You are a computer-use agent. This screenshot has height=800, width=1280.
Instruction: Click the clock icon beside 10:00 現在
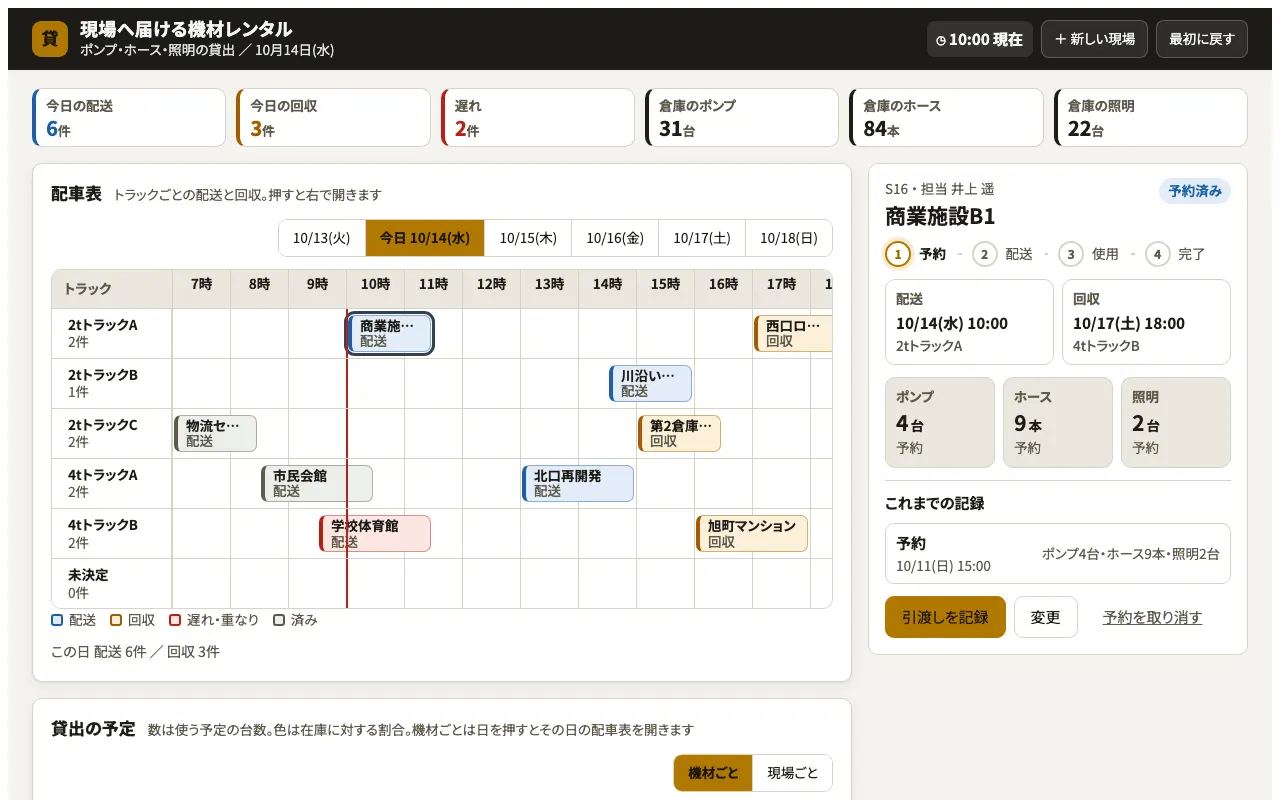(x=941, y=40)
